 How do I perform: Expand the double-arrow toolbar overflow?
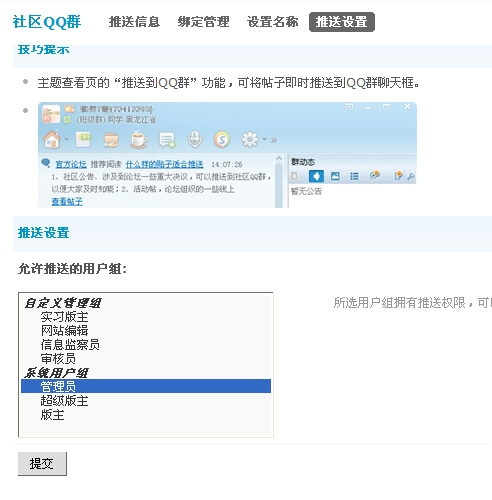pos(274,140)
